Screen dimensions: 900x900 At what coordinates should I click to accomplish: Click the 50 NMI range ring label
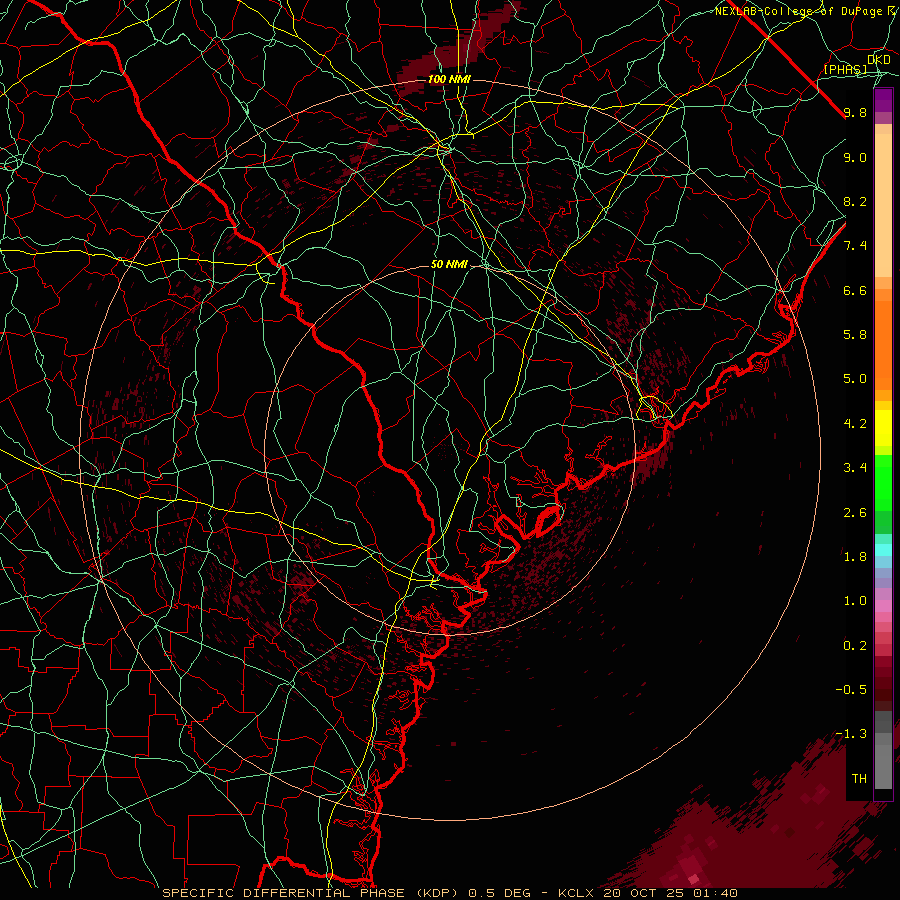pos(449,264)
